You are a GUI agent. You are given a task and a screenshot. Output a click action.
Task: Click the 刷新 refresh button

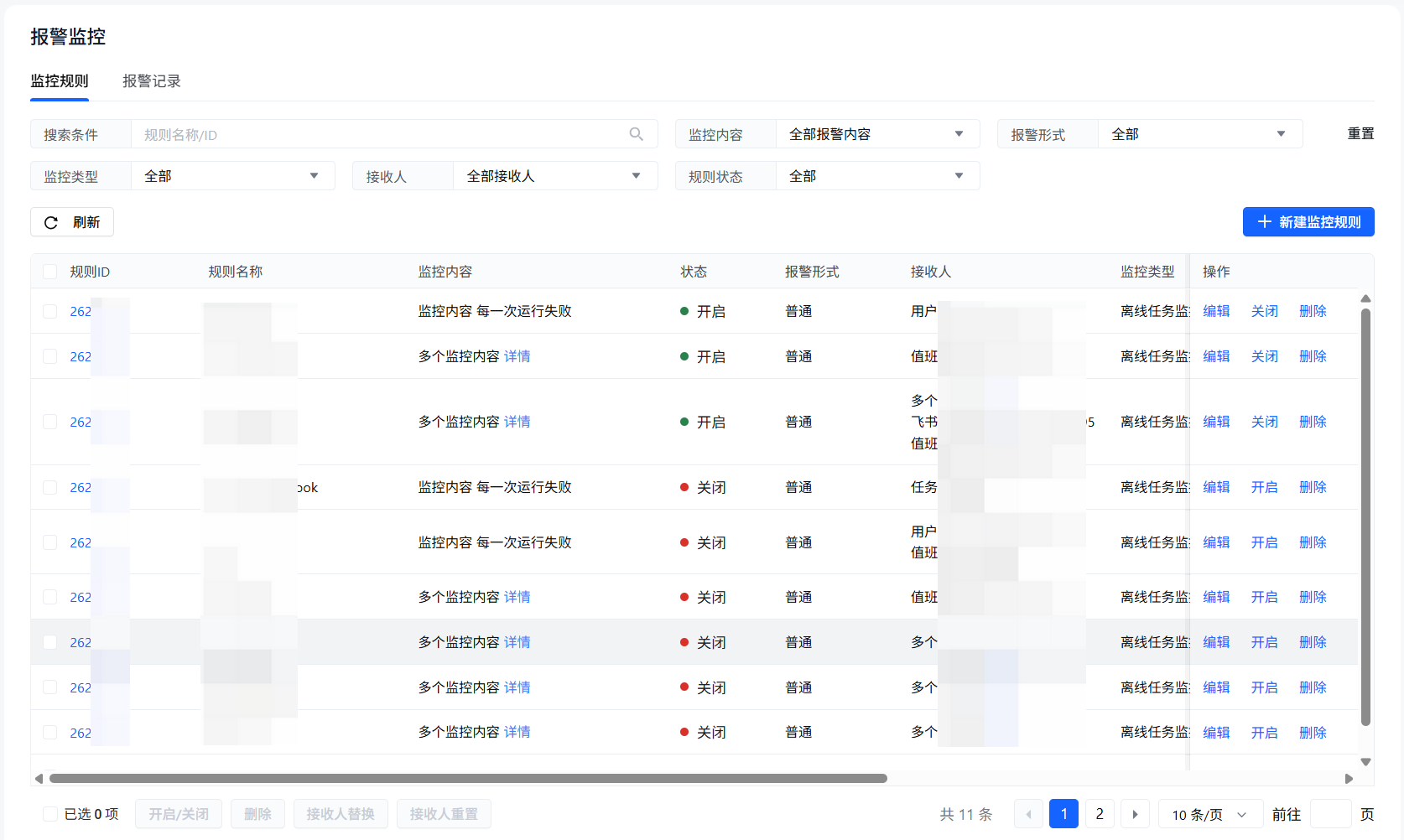tap(72, 222)
